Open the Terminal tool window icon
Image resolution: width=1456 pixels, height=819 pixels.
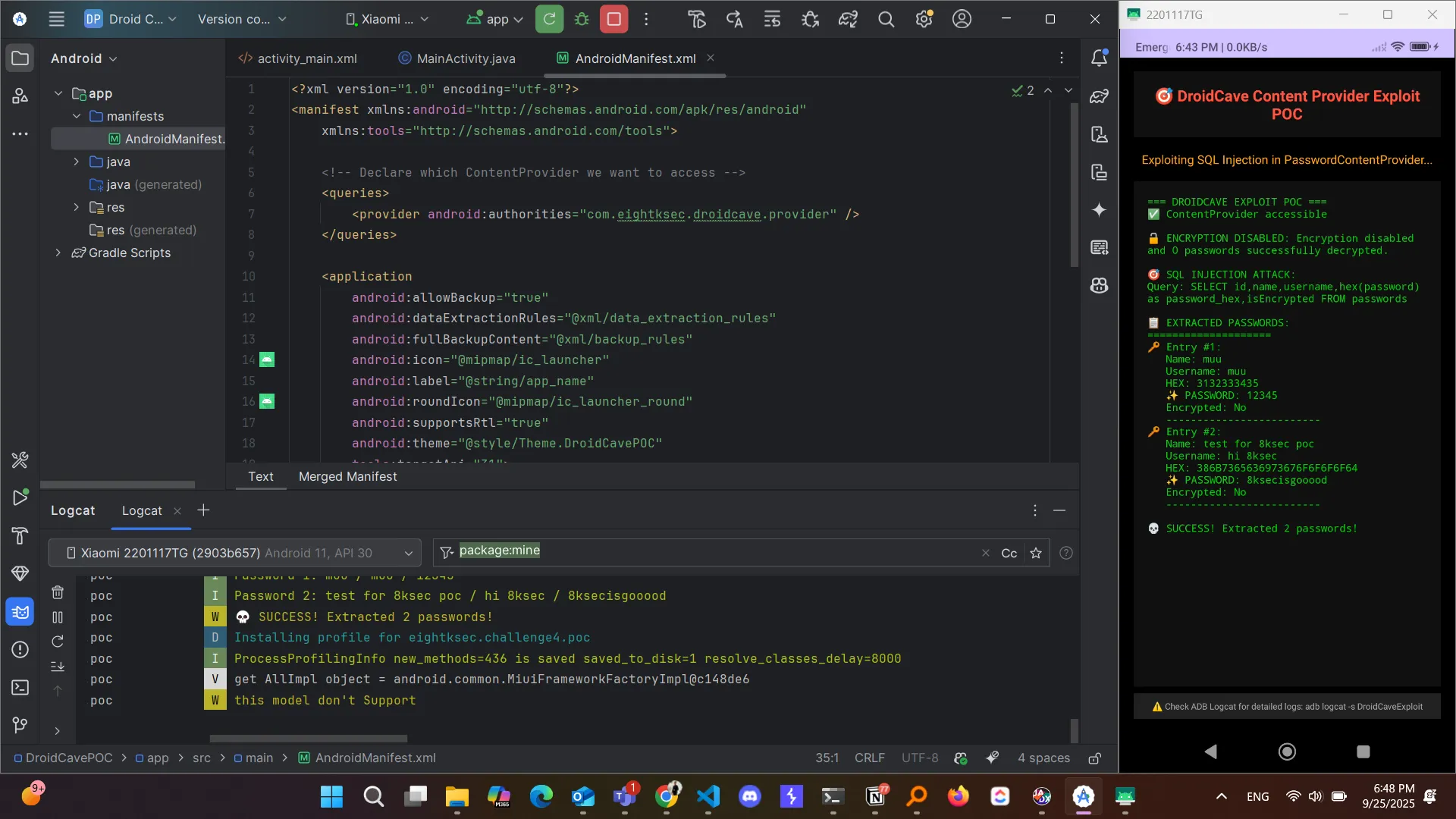pos(20,688)
